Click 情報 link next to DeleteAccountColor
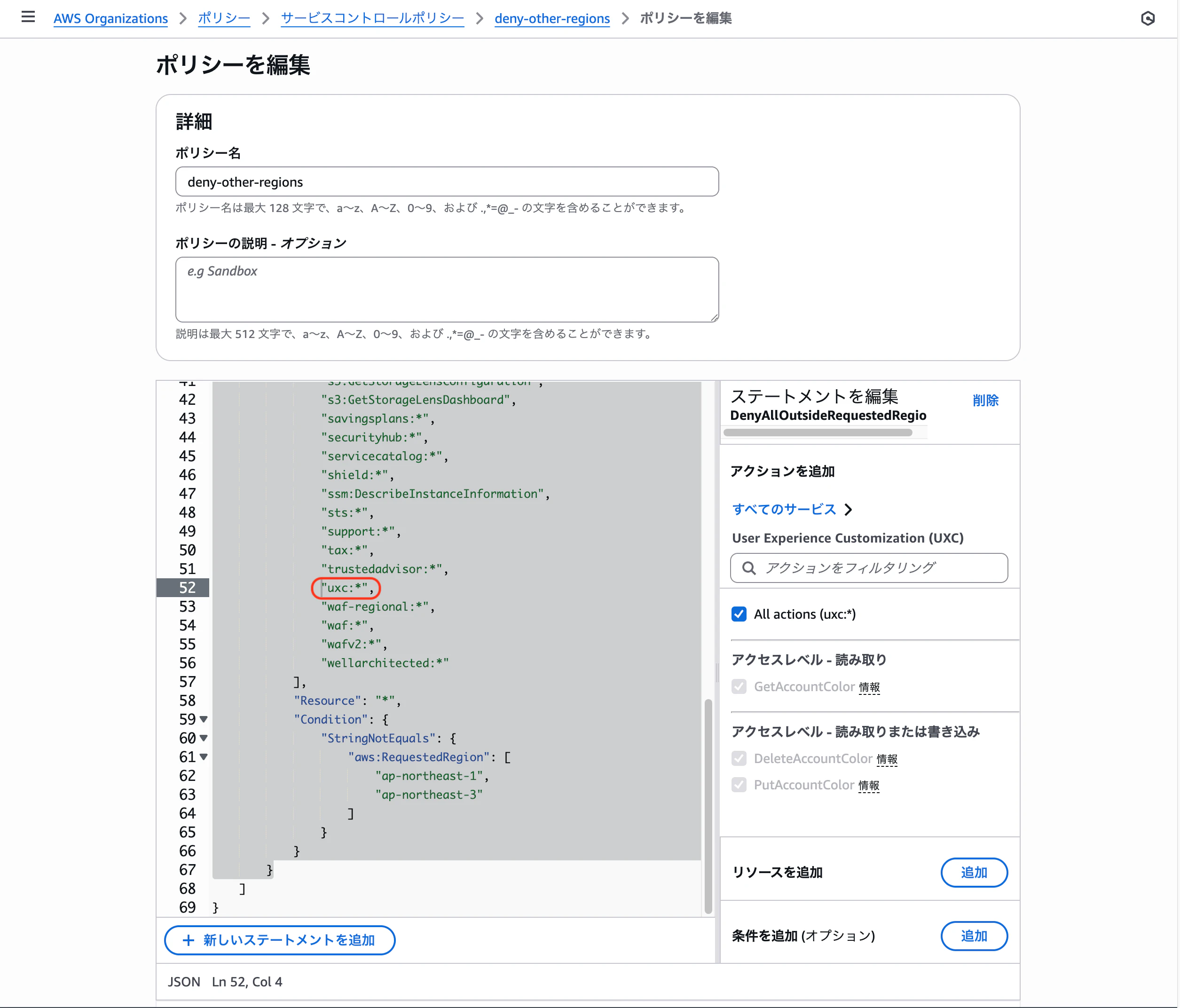 887,759
